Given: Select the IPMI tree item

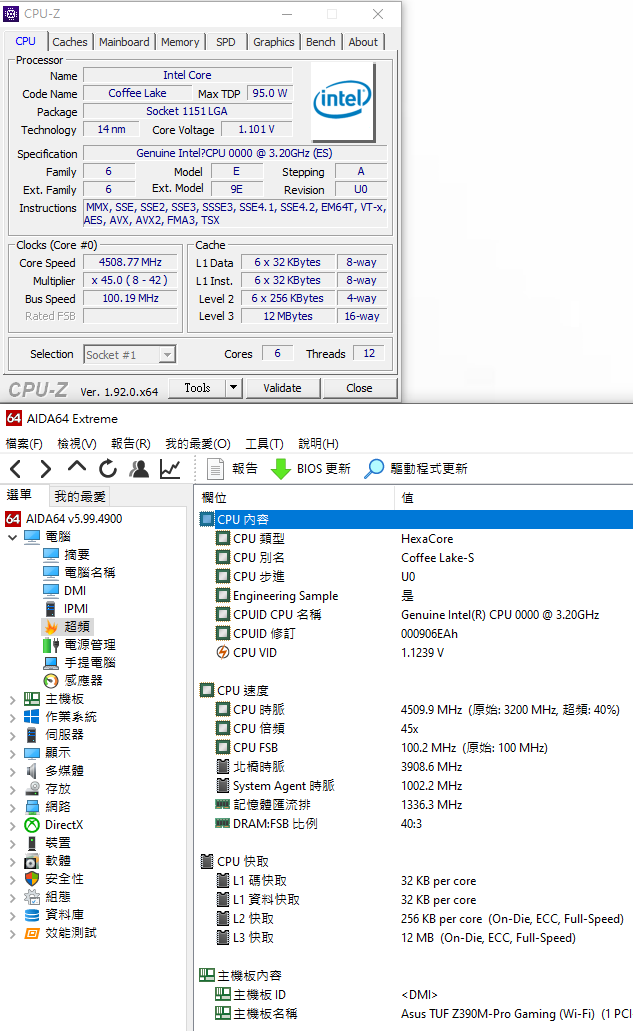Looking at the screenshot, I should (x=65, y=609).
